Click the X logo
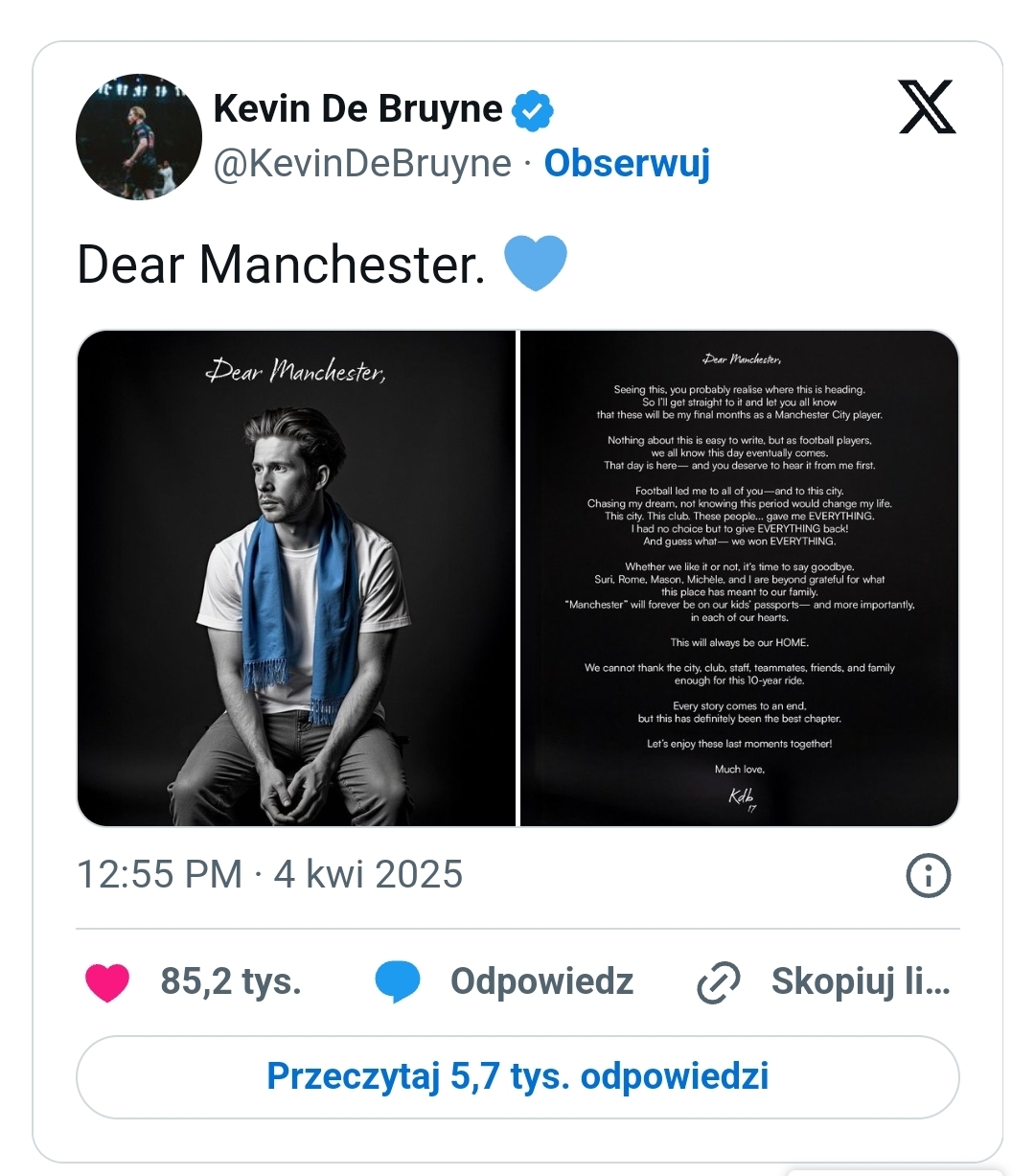This screenshot has width=1035, height=1176. pos(927,107)
